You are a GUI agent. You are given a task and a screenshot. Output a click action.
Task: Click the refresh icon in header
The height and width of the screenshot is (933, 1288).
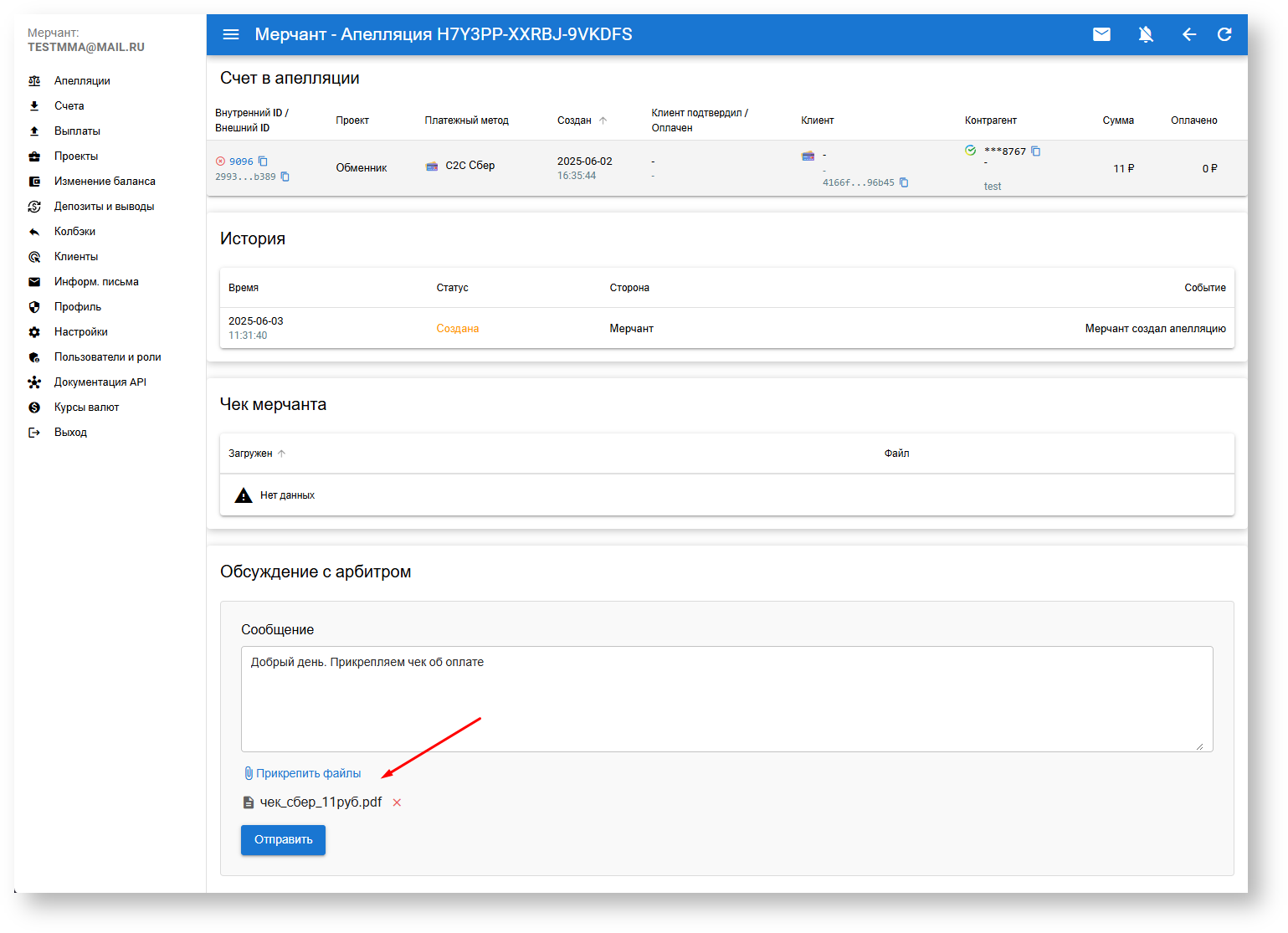pos(1224,34)
